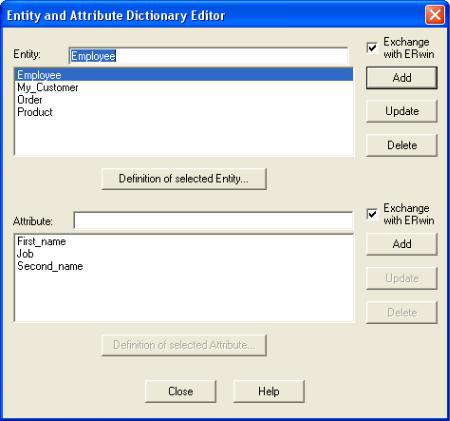This screenshot has height=421, width=450.
Task: Click Add button for attributes
Action: [x=402, y=244]
